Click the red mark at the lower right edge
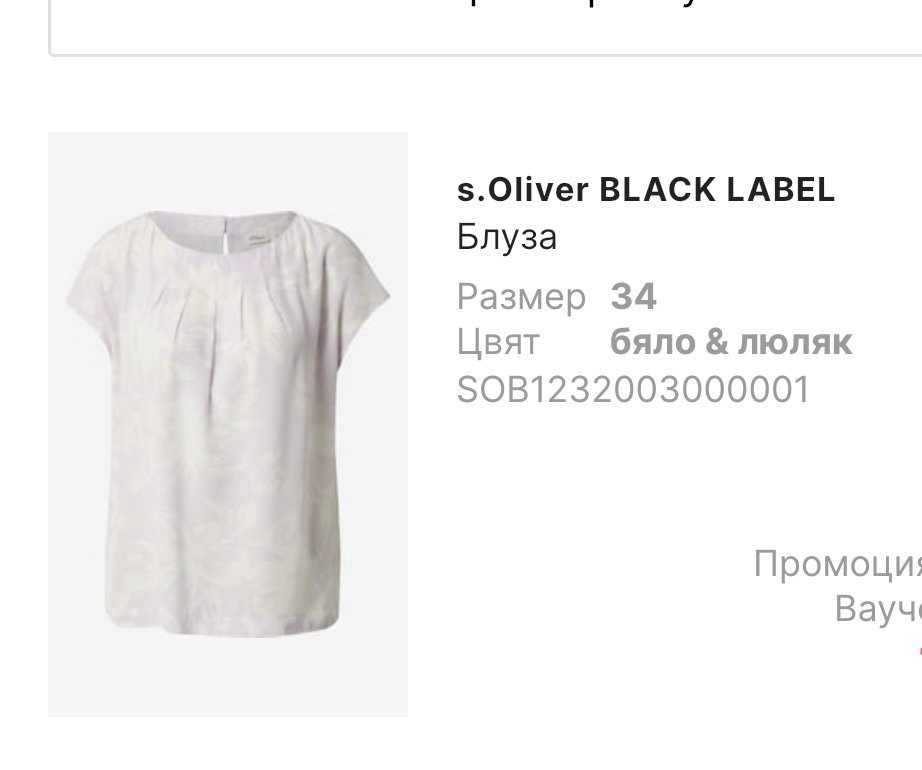922x770 pixels. click(x=920, y=651)
